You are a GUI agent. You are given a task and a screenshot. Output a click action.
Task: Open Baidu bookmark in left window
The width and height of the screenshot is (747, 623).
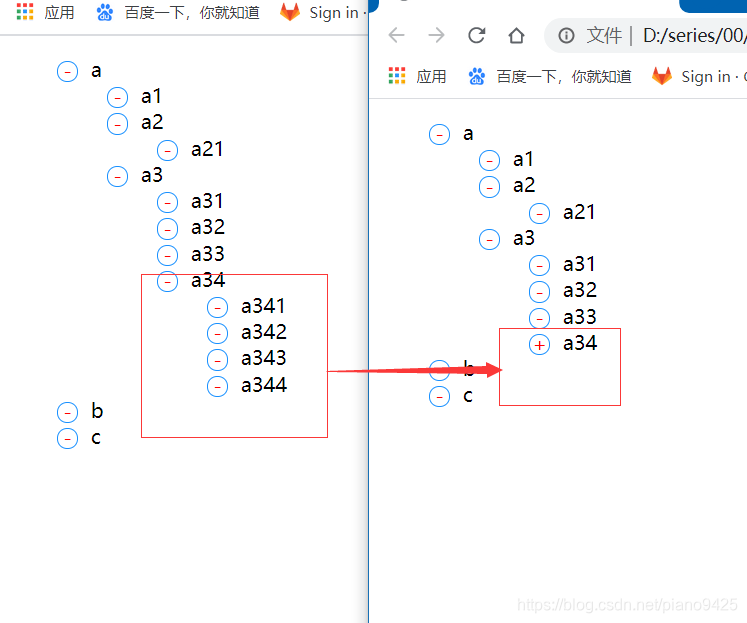pos(178,12)
